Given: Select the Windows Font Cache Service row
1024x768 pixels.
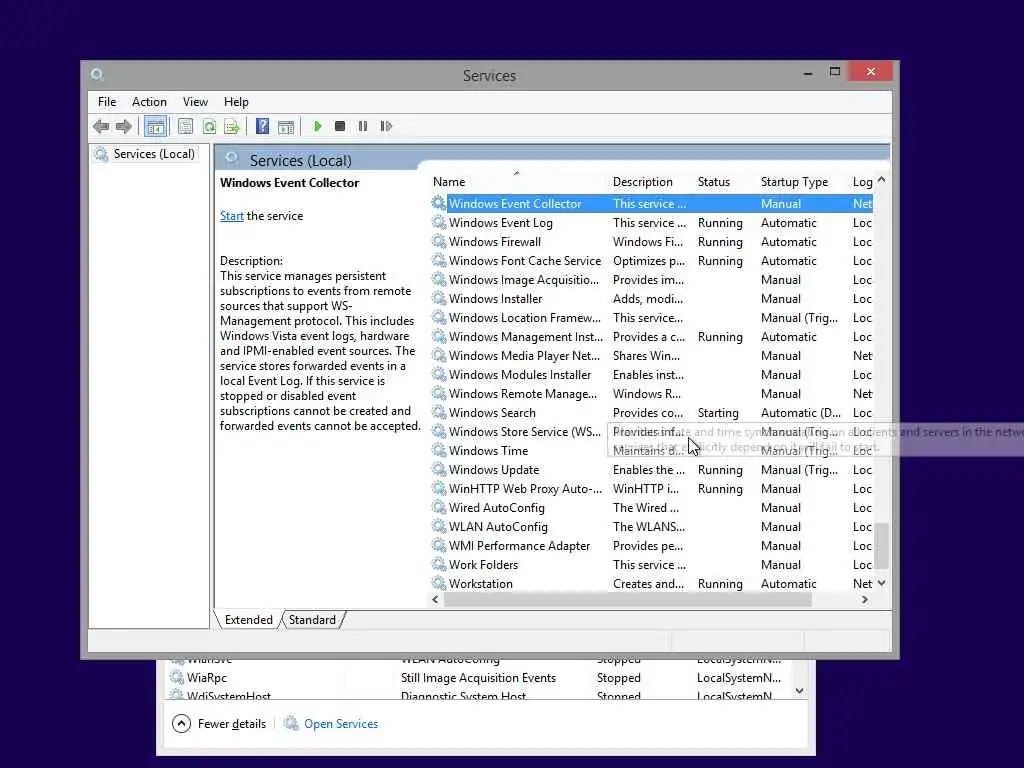Looking at the screenshot, I should 651,261.
